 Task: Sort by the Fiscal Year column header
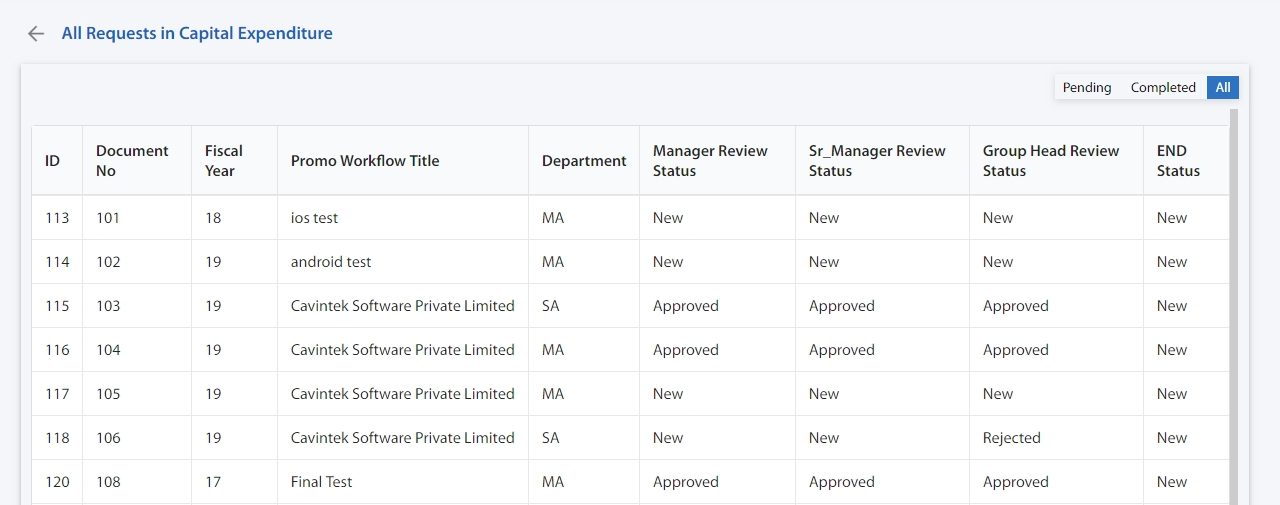point(224,161)
